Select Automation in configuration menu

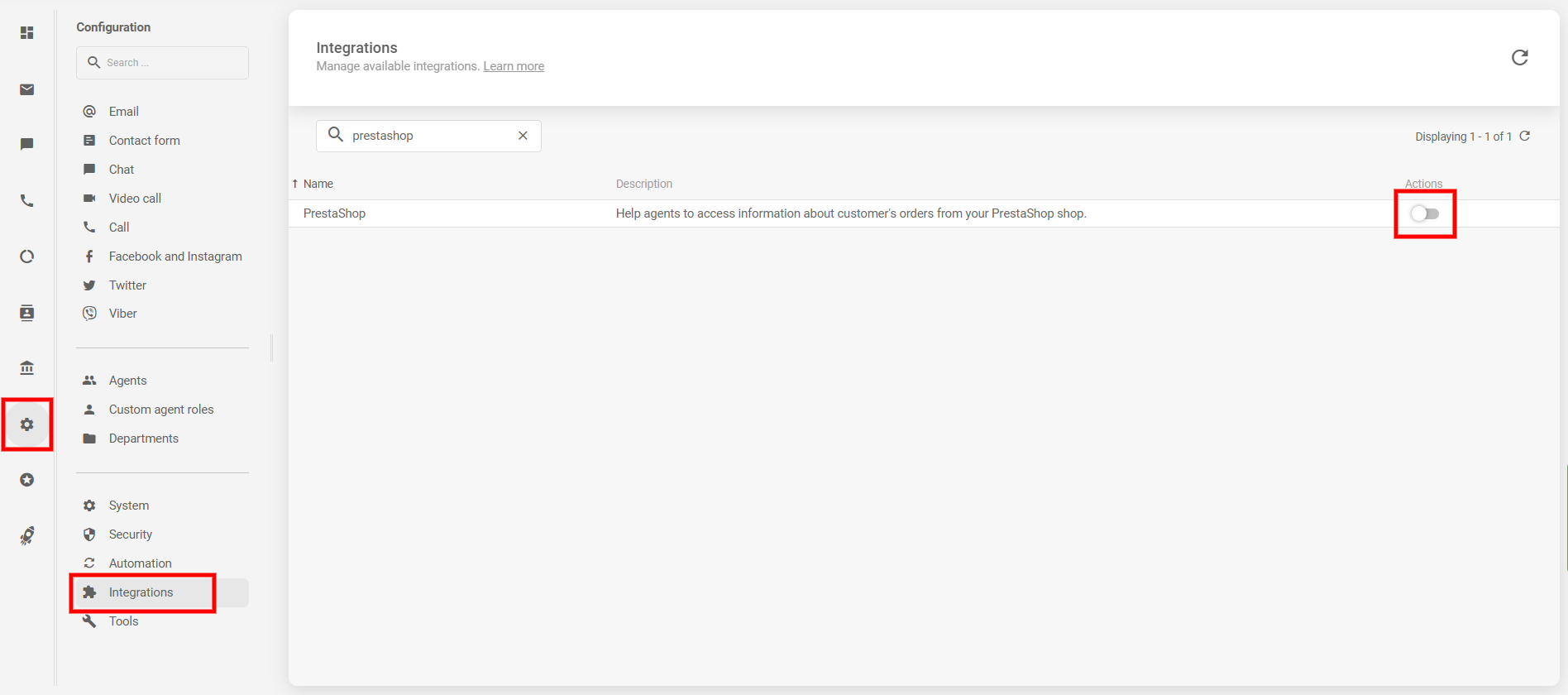pos(140,563)
